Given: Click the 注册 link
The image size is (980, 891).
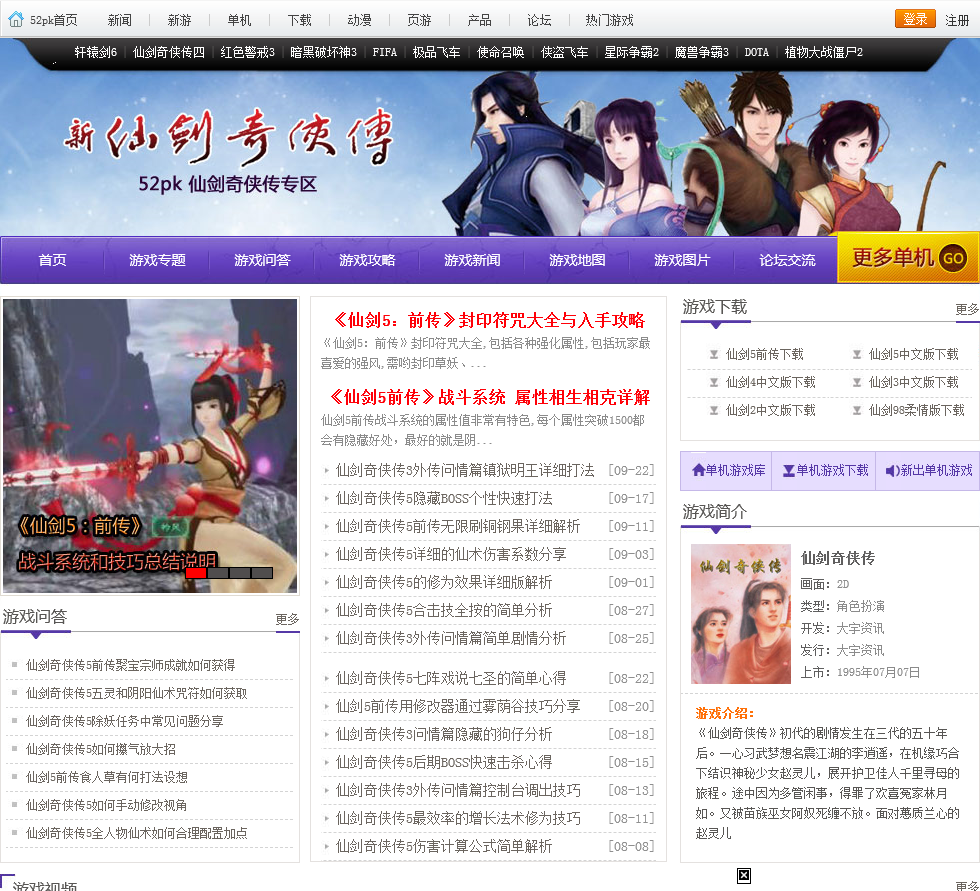Looking at the screenshot, I should click(957, 20).
